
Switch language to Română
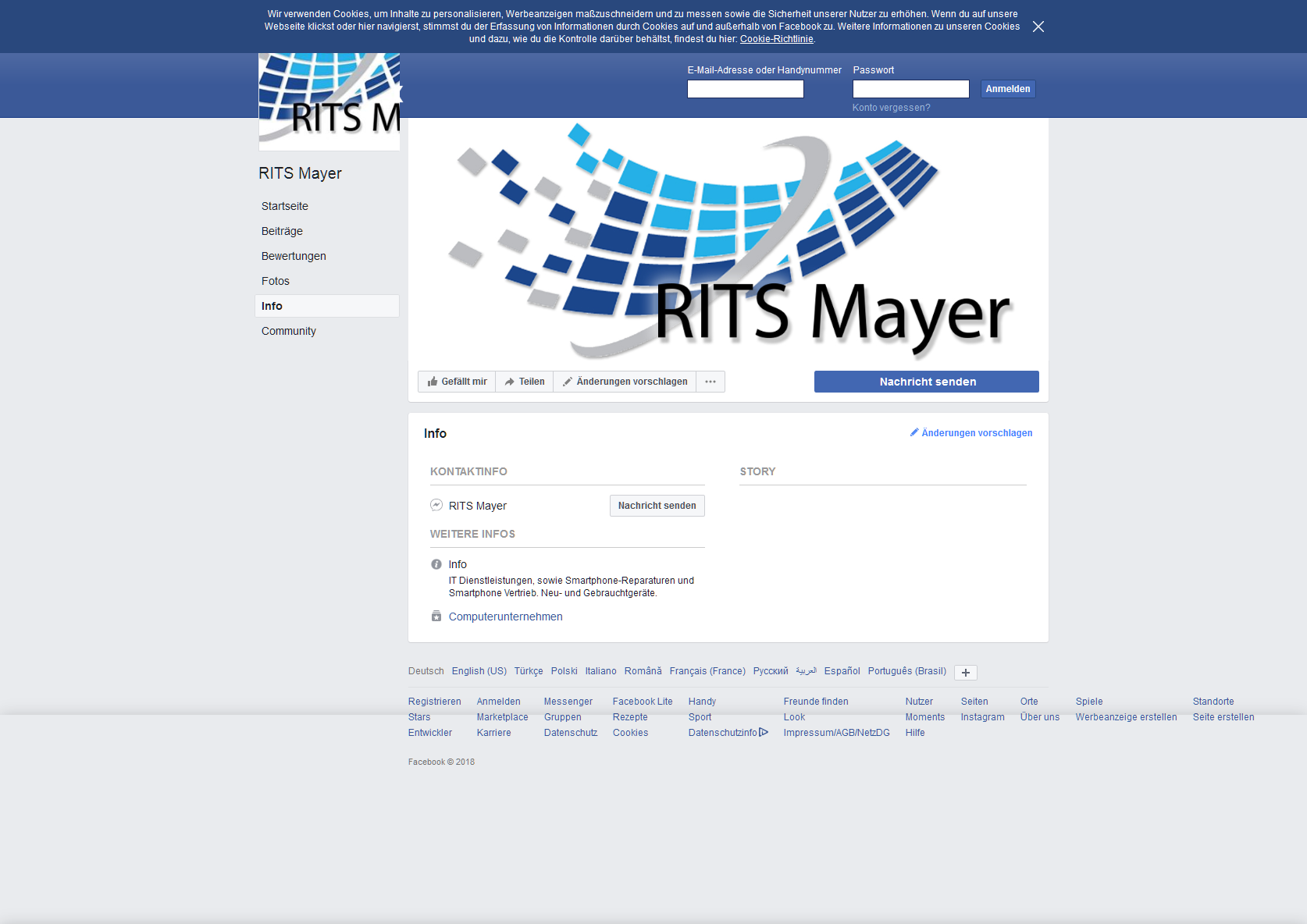(643, 671)
